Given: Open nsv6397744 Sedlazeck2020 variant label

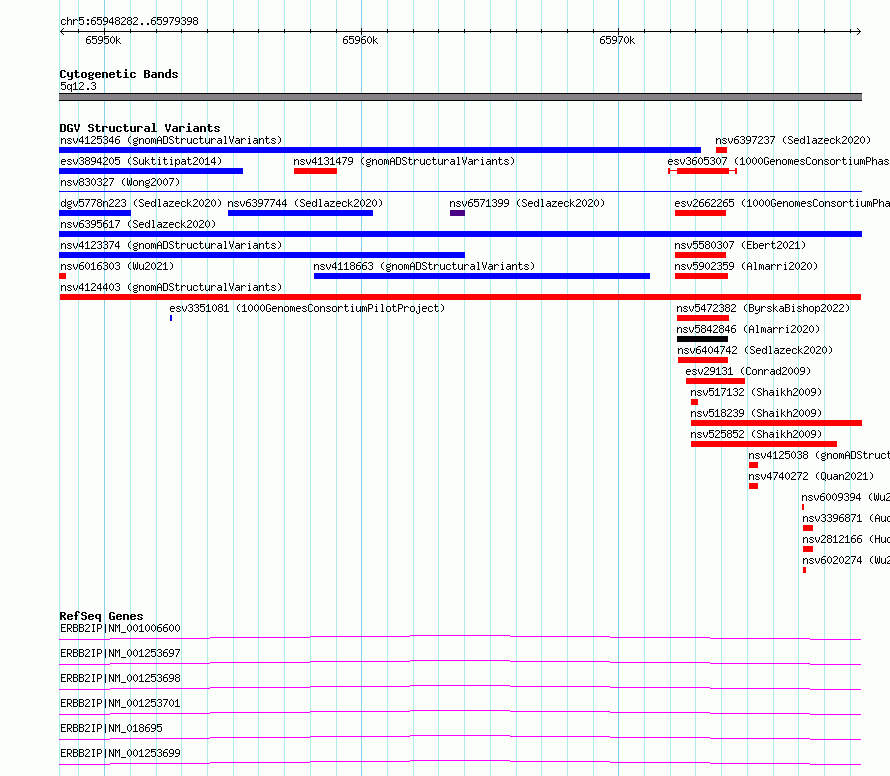Looking at the screenshot, I should pos(305,203).
